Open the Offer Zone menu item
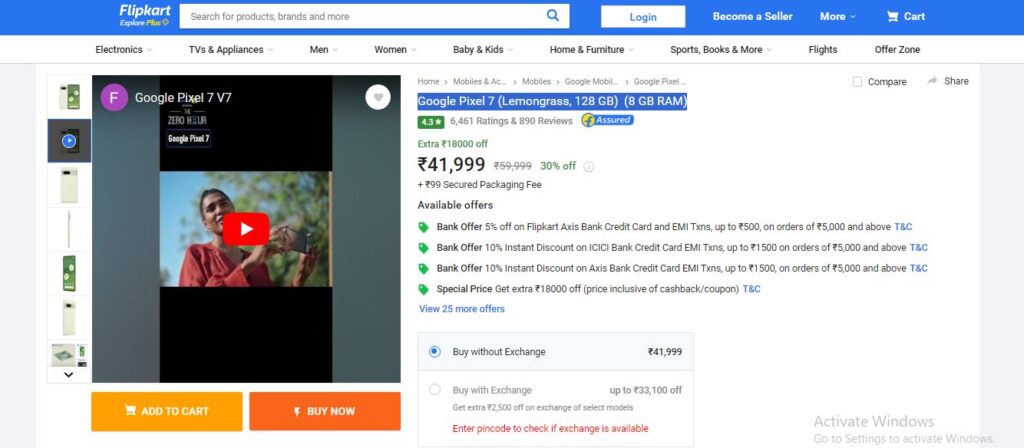 pos(897,50)
